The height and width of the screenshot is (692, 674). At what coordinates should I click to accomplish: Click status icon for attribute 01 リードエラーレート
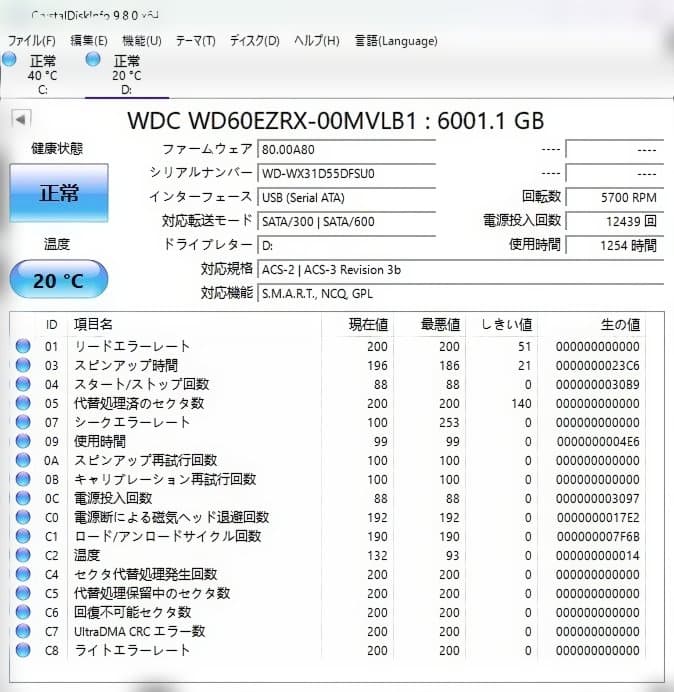pos(23,346)
